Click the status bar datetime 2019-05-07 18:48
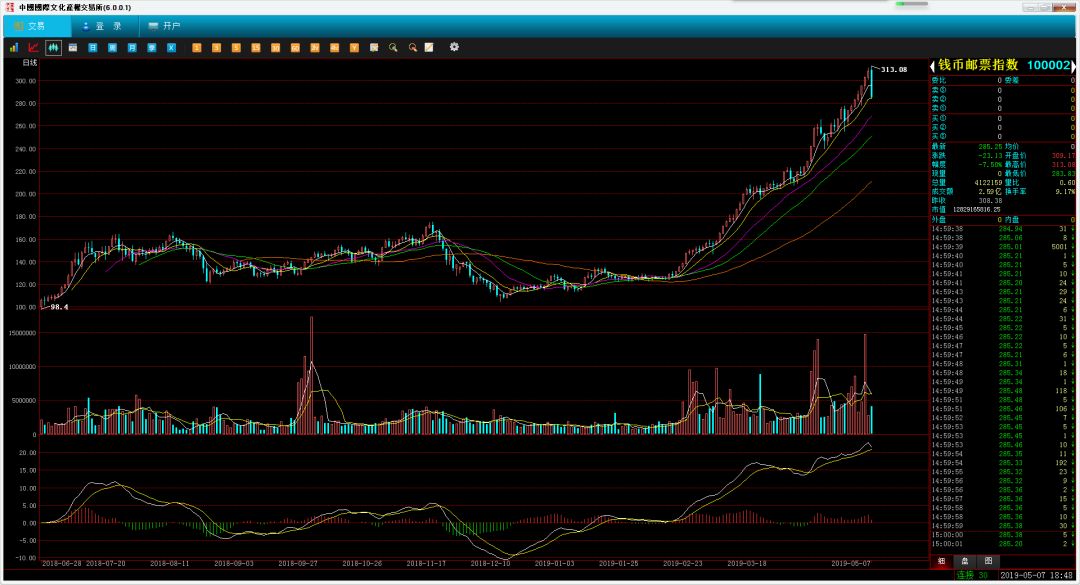 pos(1037,575)
